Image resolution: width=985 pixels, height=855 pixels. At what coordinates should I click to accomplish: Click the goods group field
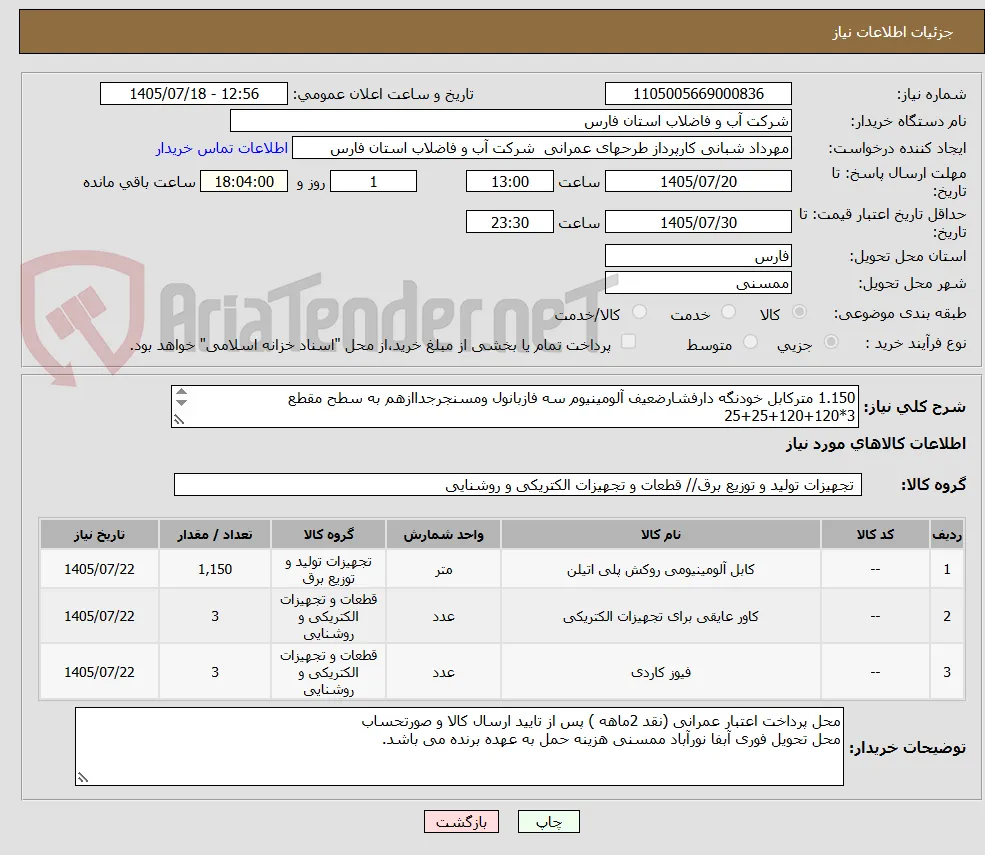coord(518,485)
